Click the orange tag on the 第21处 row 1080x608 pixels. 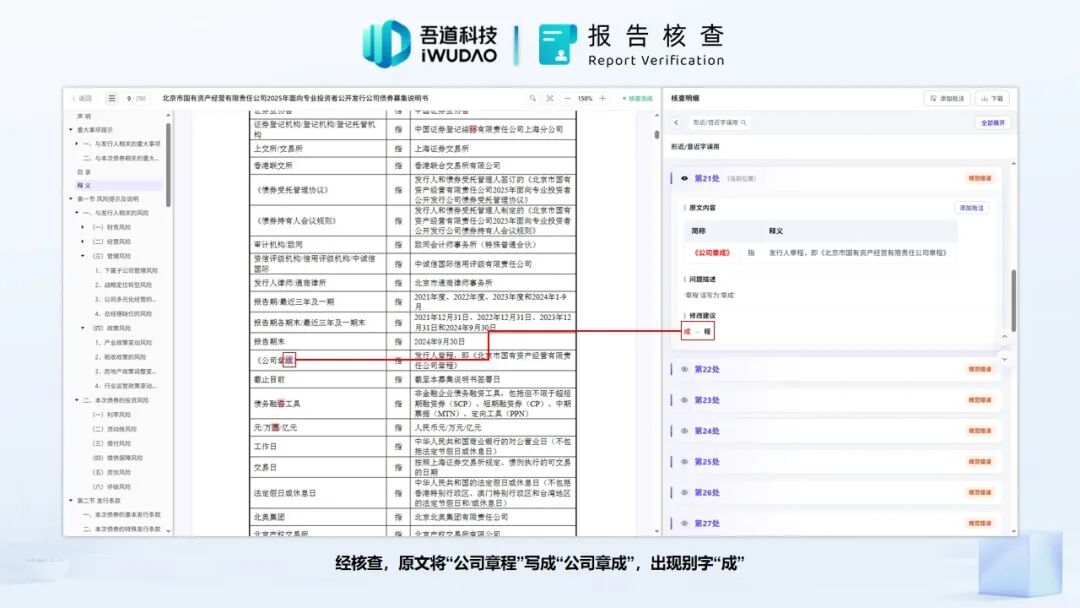point(979,178)
